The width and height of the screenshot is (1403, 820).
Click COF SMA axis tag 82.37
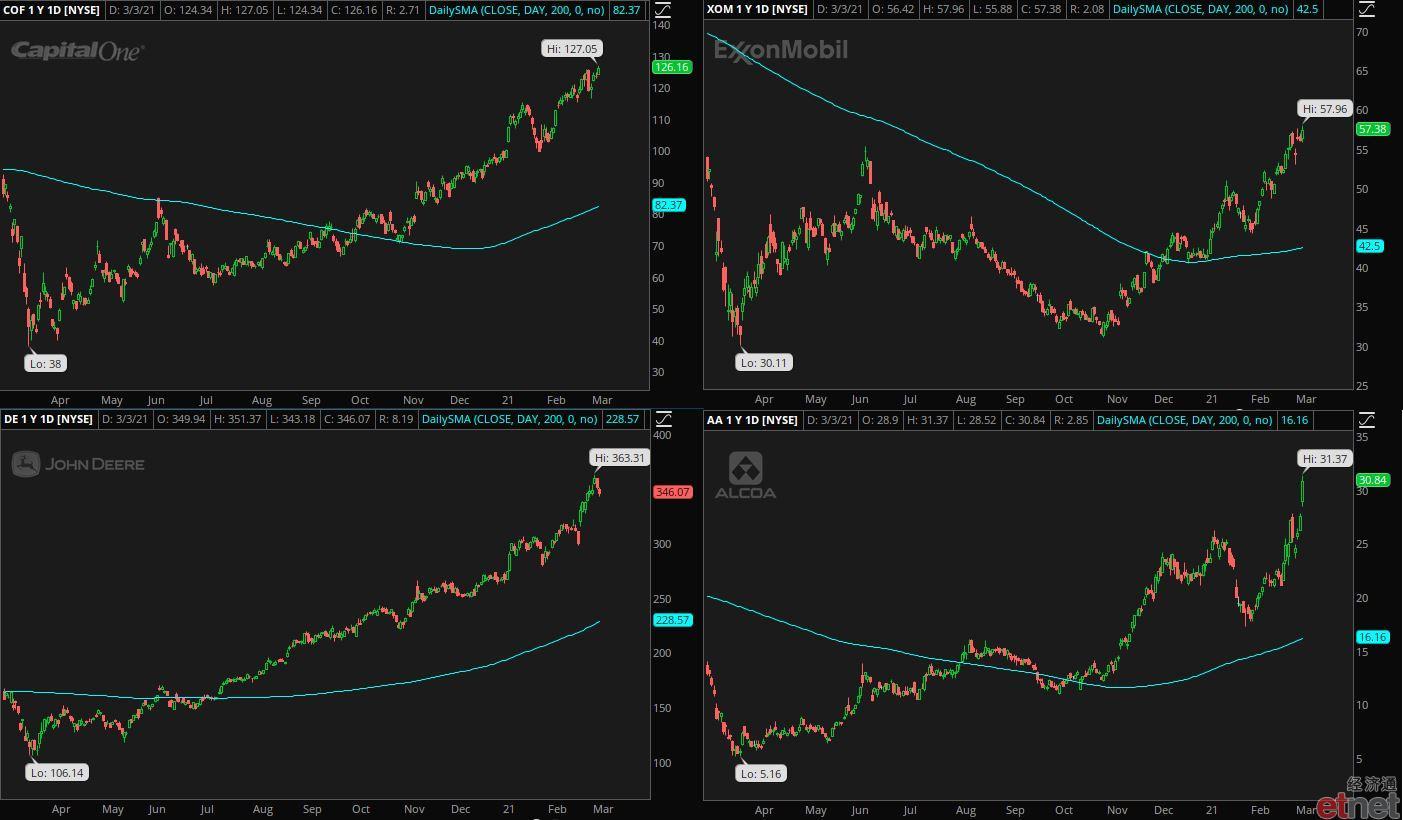667,205
